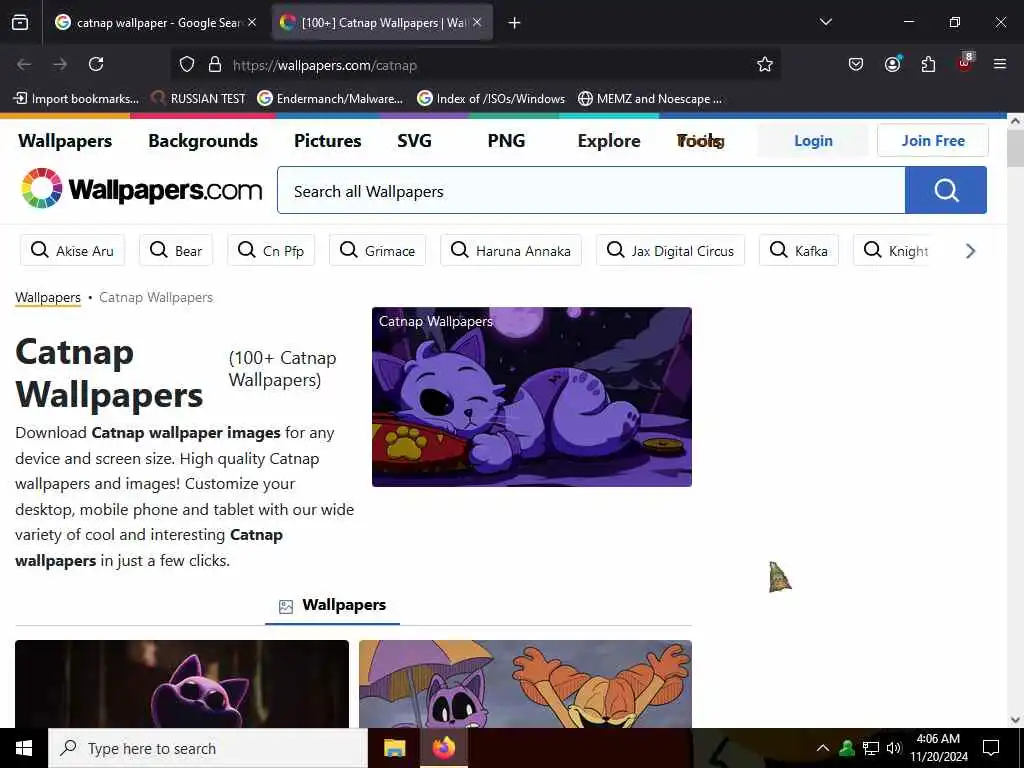Reload the current page
Image resolution: width=1024 pixels, height=768 pixels.
[x=96, y=64]
